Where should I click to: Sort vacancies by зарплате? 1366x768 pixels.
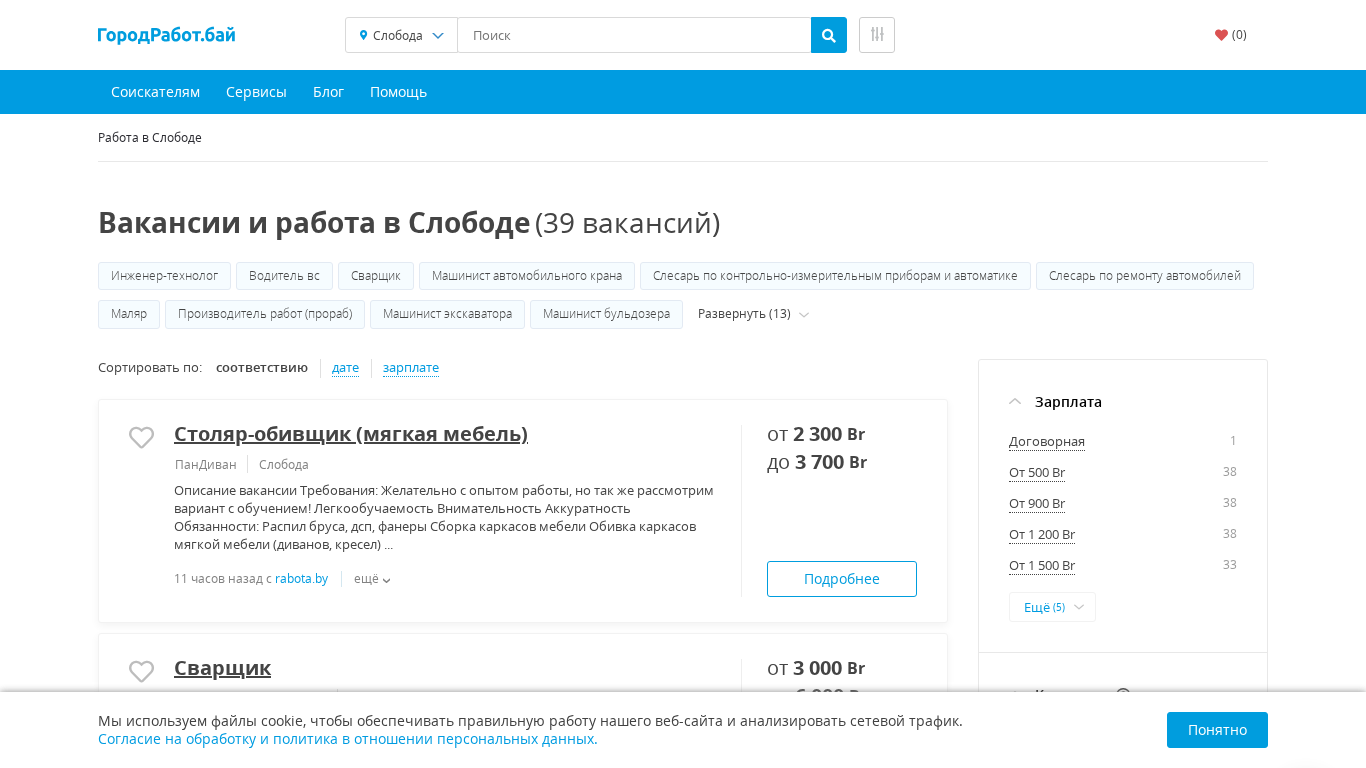[x=411, y=368]
